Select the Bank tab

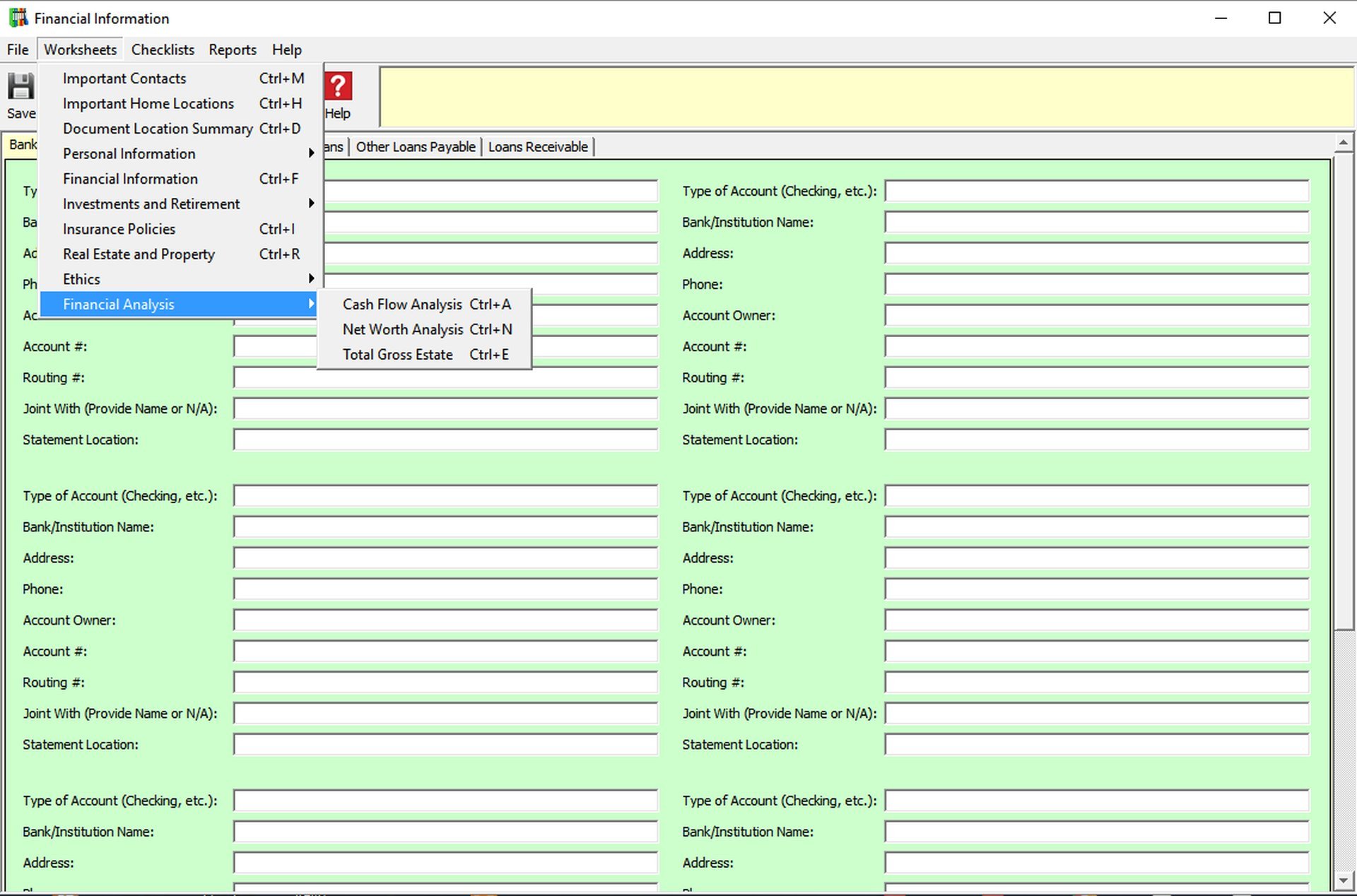22,145
